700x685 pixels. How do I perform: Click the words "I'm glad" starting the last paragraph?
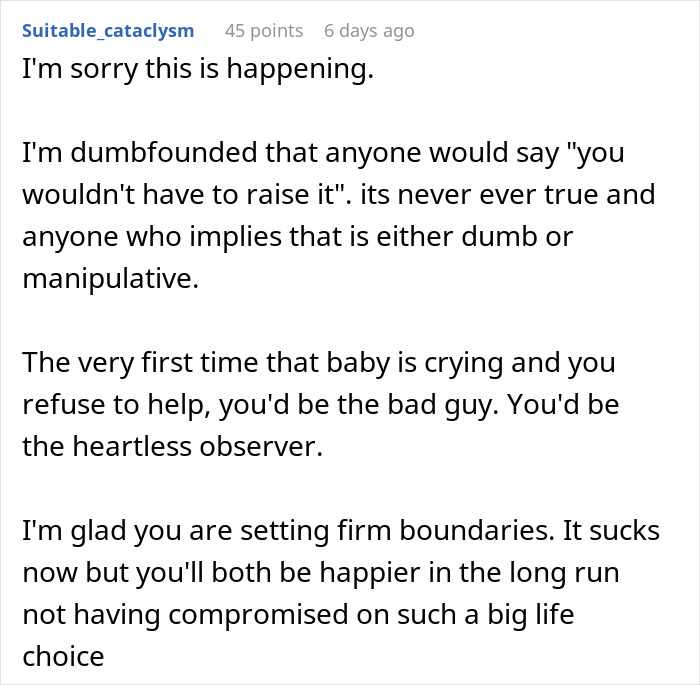tap(74, 530)
